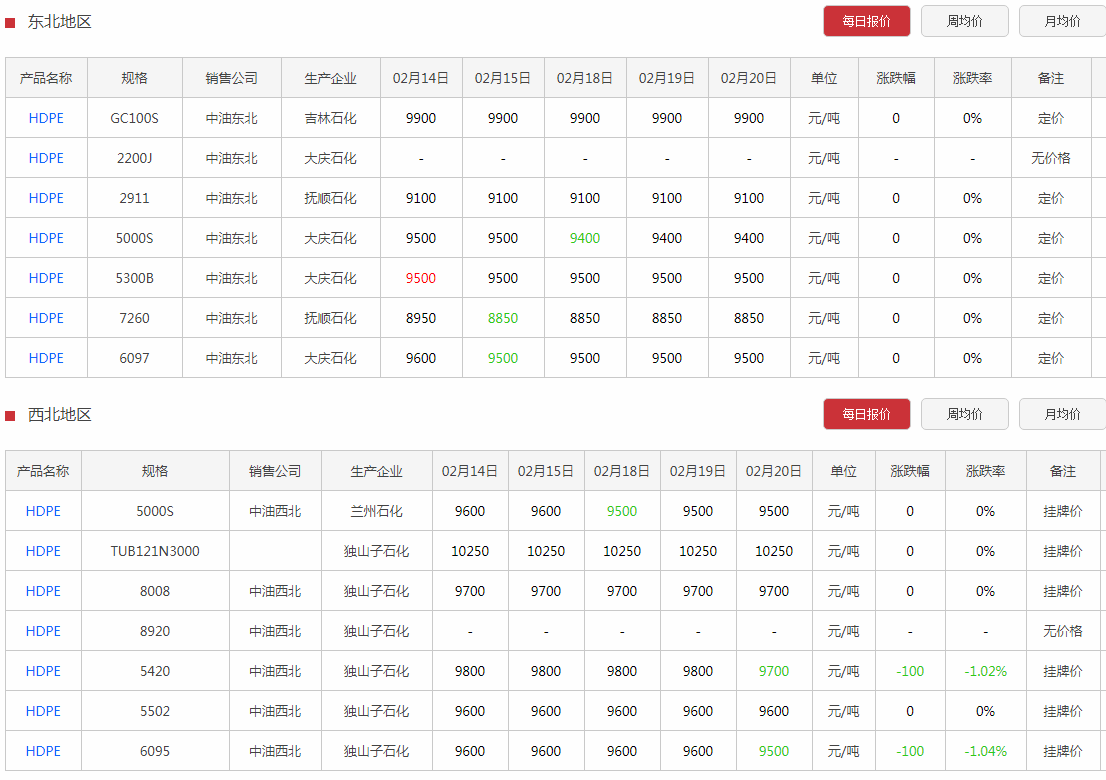Click the -1.02% change rate cell
Image resolution: width=1106 pixels, height=780 pixels.
(x=985, y=671)
